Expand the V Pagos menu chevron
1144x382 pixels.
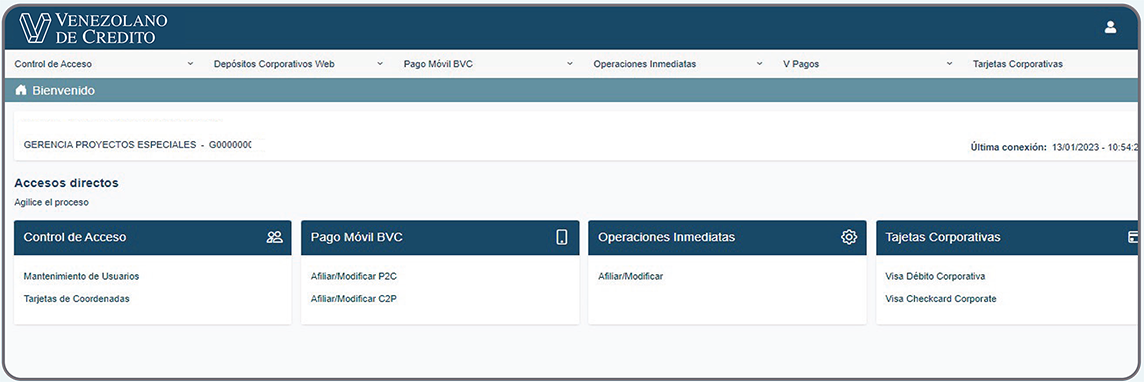point(949,64)
